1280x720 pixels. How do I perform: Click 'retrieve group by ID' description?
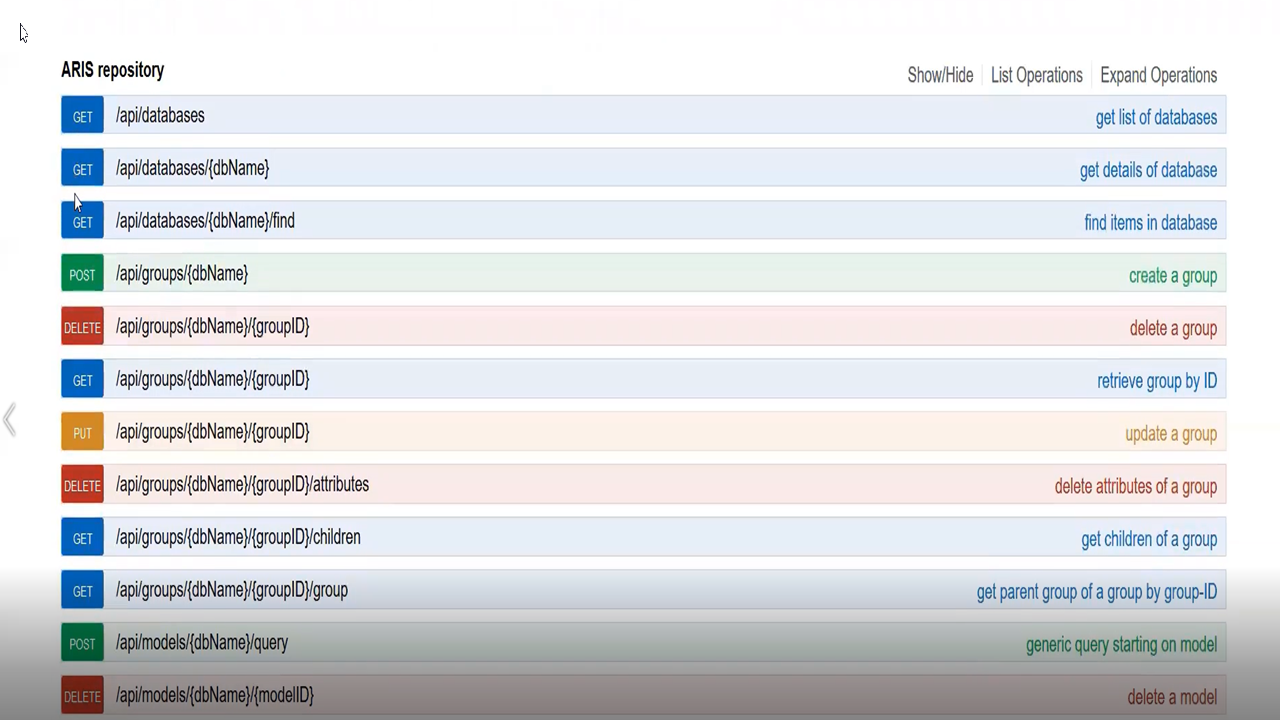tap(1156, 381)
